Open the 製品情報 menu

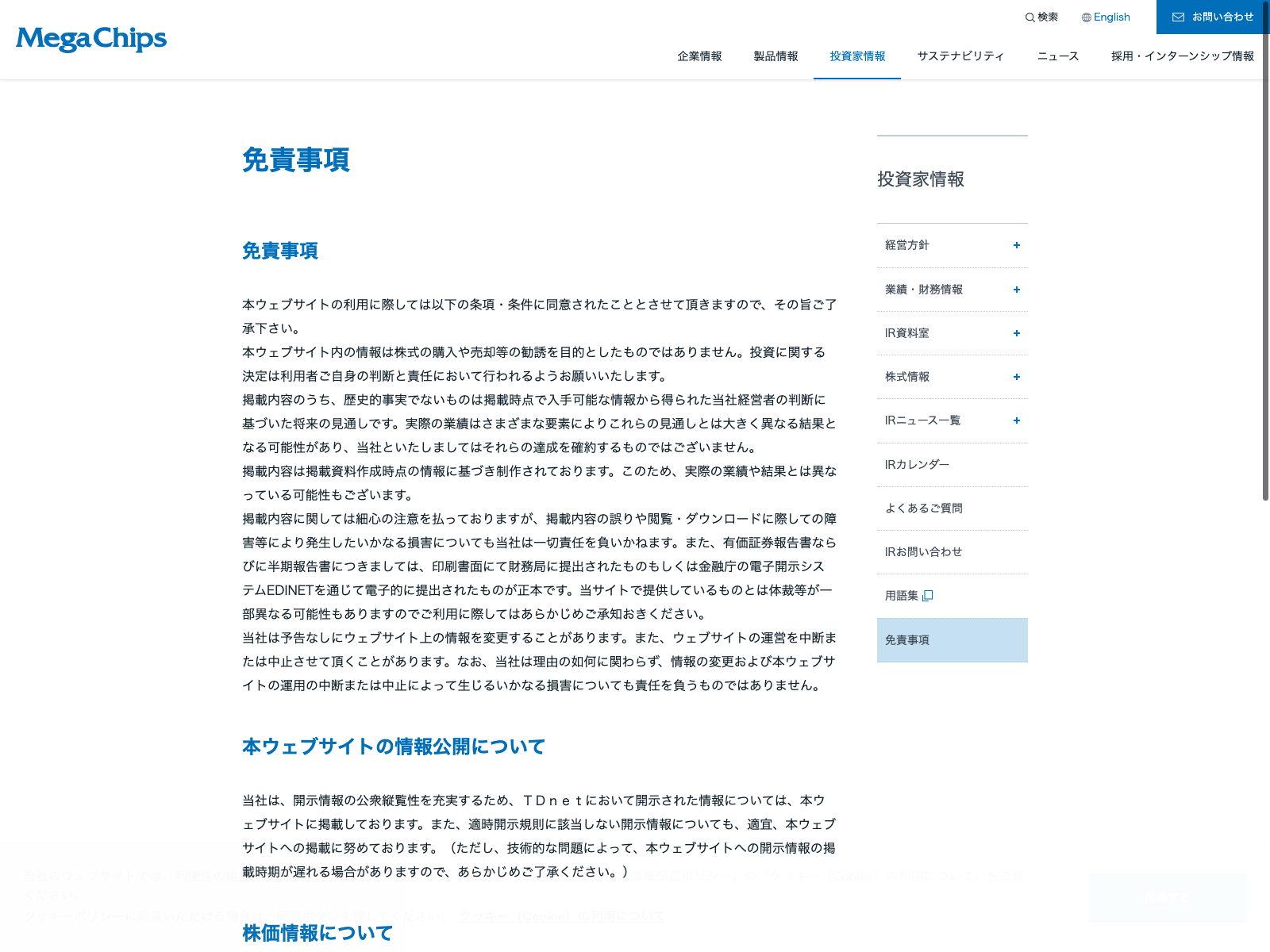tap(775, 56)
